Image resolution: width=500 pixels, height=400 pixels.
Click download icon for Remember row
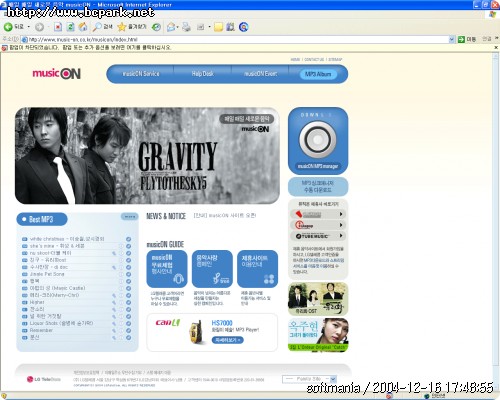click(x=128, y=330)
